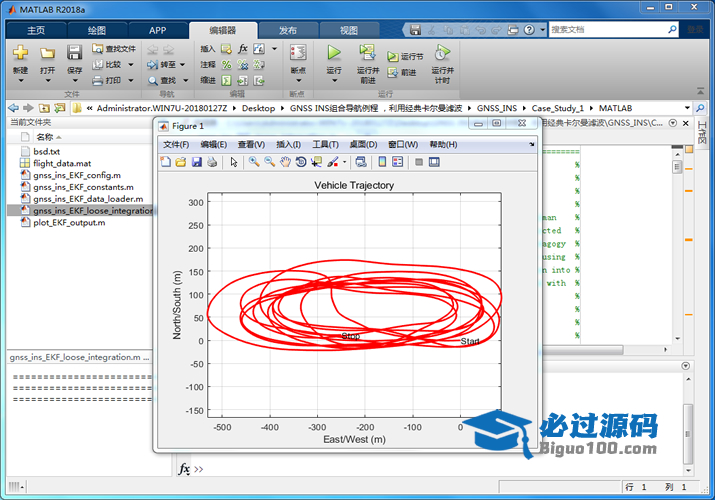
Task: Click the Breakpoints (断点) icon
Action: (297, 53)
